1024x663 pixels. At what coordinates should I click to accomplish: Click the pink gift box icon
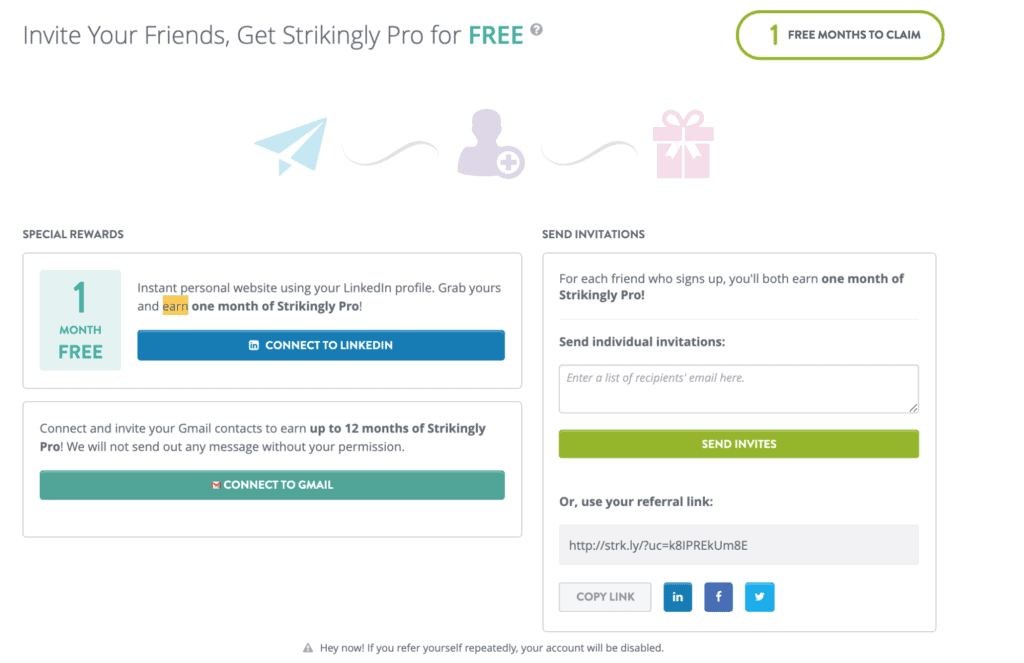point(683,144)
